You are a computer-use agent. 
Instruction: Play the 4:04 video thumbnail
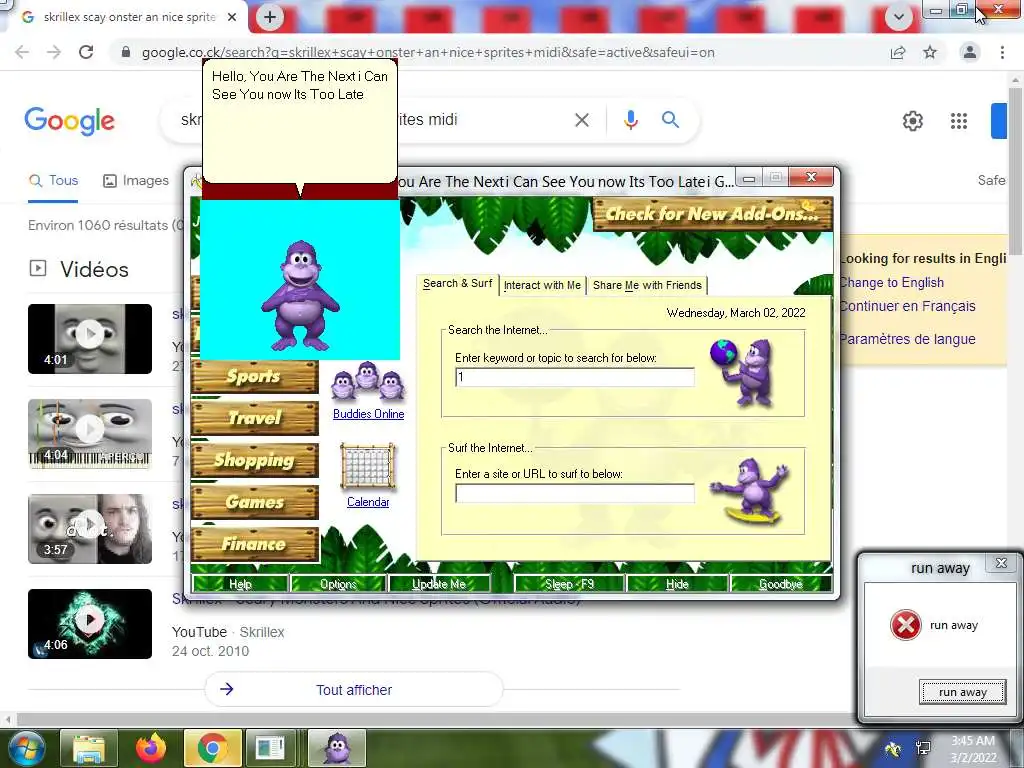point(90,434)
